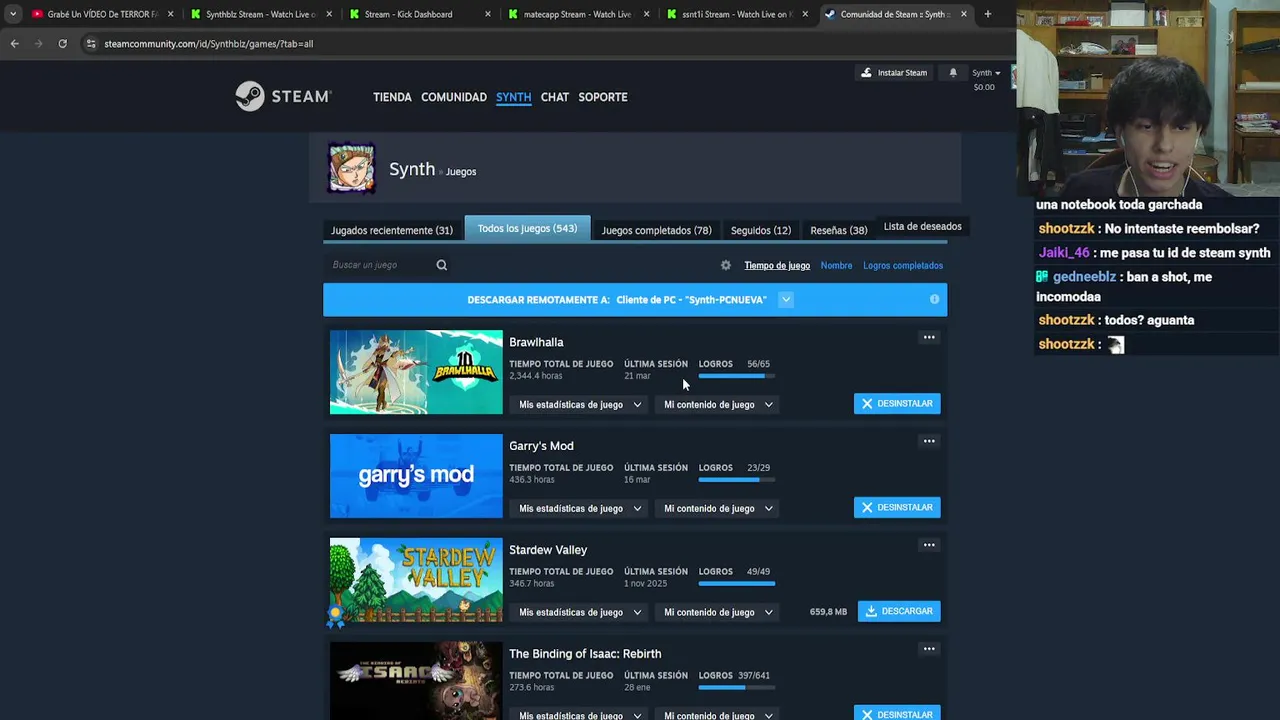Image resolution: width=1280 pixels, height=720 pixels.
Task: Switch to matecapp Stream browser tab
Action: pyautogui.click(x=577, y=14)
